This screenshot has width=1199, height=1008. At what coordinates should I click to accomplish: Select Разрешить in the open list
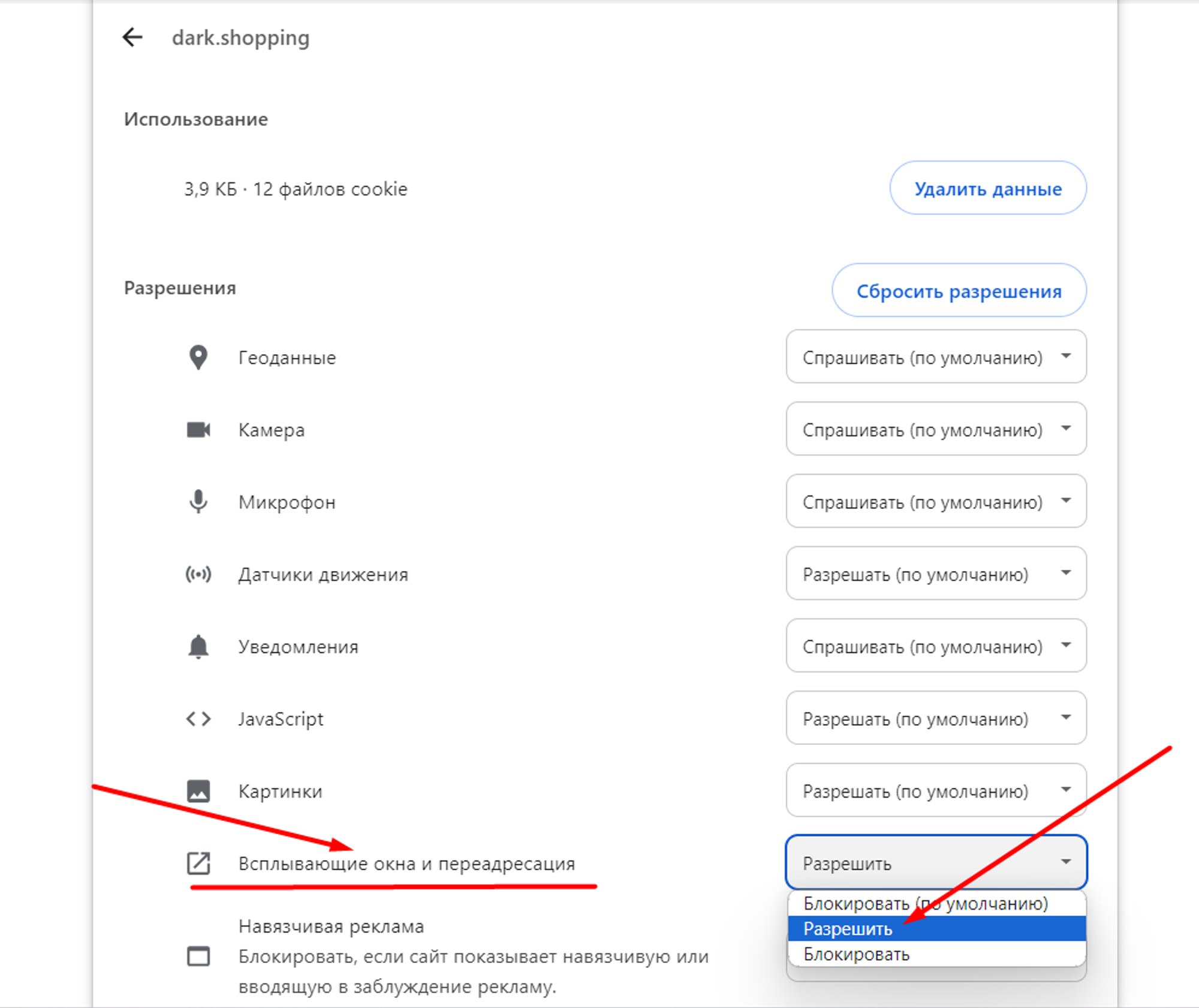coord(937,928)
